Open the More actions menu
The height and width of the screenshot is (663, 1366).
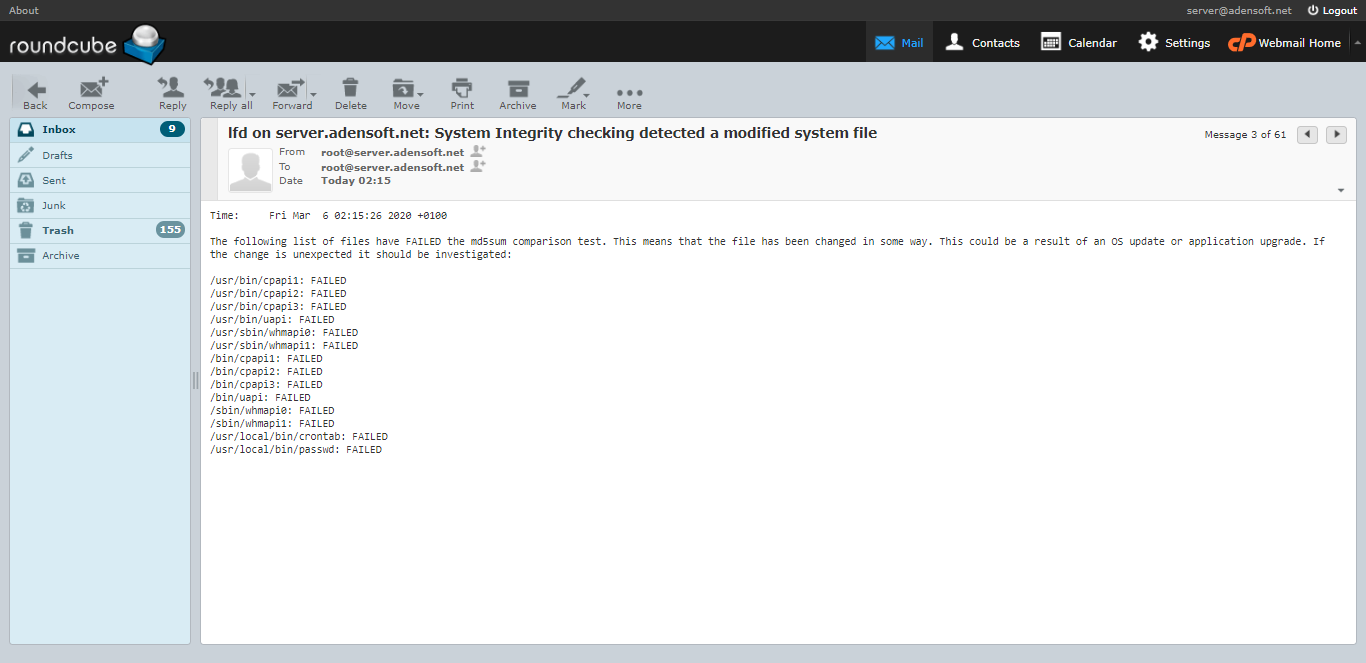tap(629, 94)
